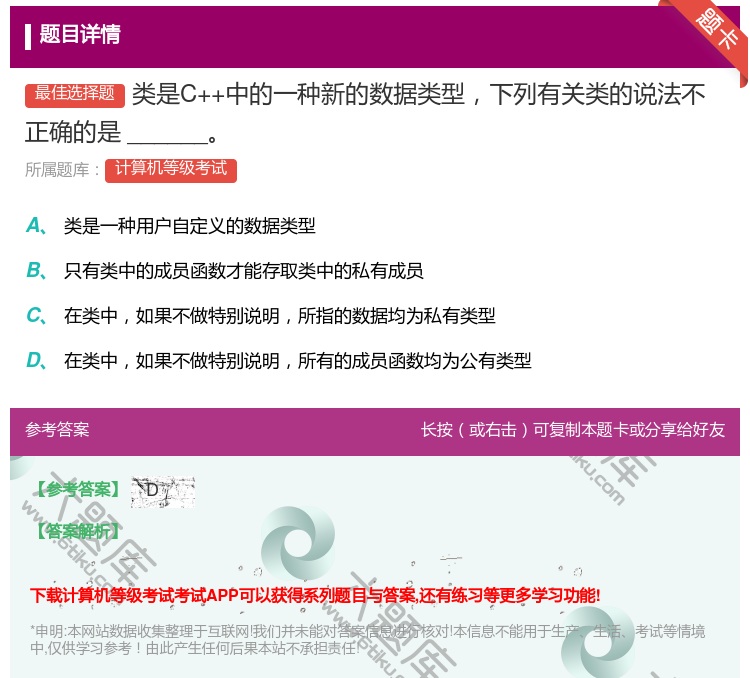Click the 【参考答案】 label
Viewport: 750px width, 678px height.
[77, 489]
